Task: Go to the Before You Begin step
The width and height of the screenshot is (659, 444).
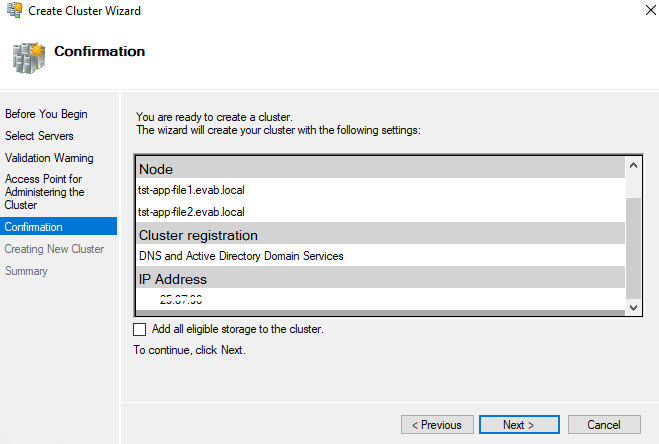Action: click(46, 114)
